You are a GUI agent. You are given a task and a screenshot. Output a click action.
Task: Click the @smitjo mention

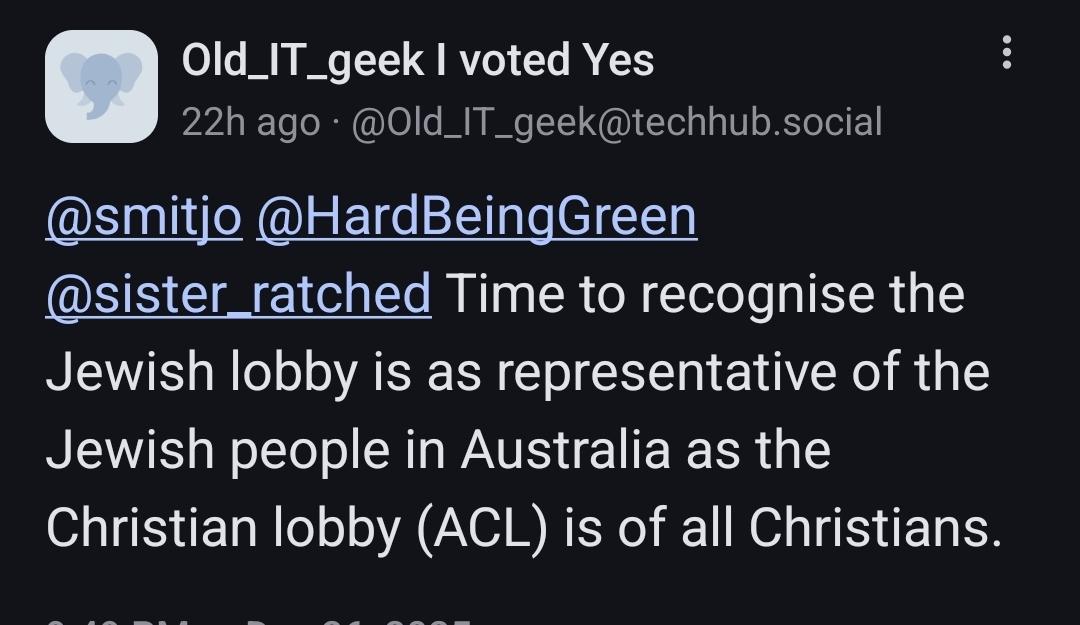[144, 218]
